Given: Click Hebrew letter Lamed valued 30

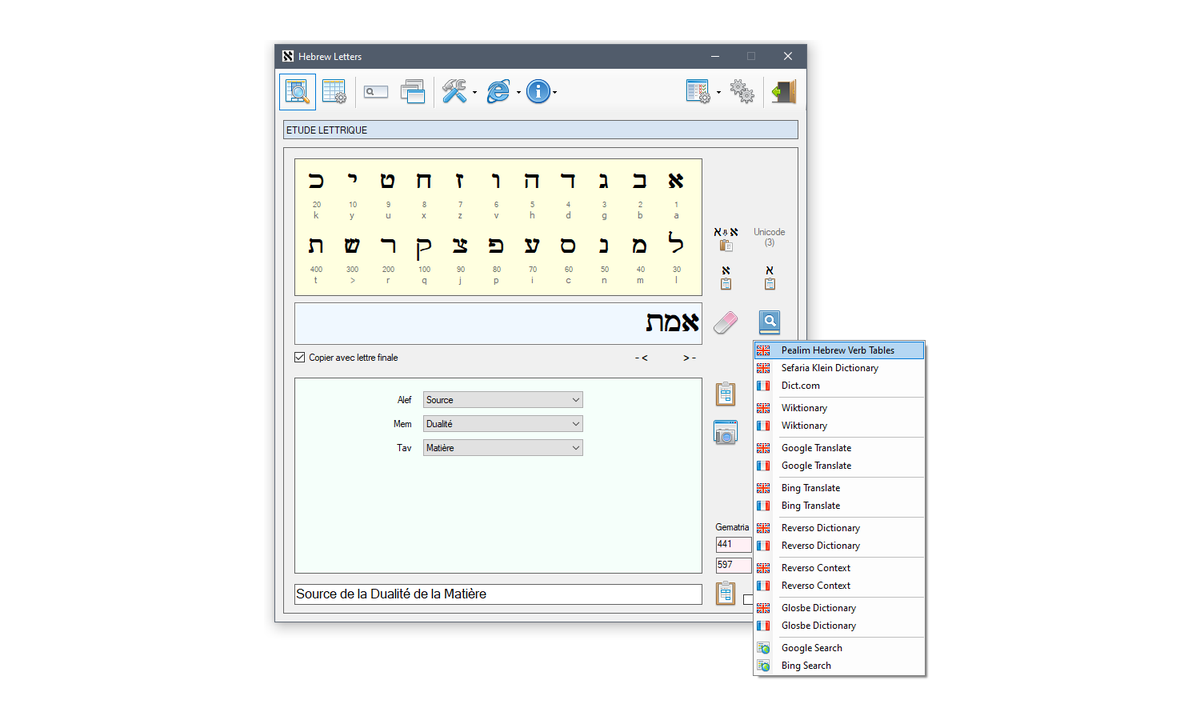Looking at the screenshot, I should (x=676, y=245).
